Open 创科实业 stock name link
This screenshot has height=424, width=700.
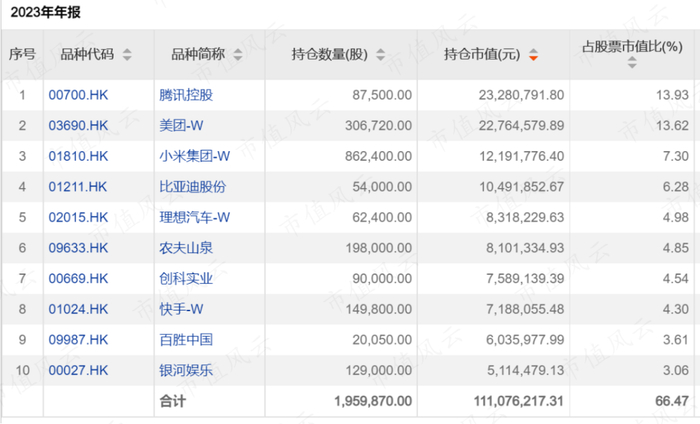pyautogui.click(x=186, y=279)
